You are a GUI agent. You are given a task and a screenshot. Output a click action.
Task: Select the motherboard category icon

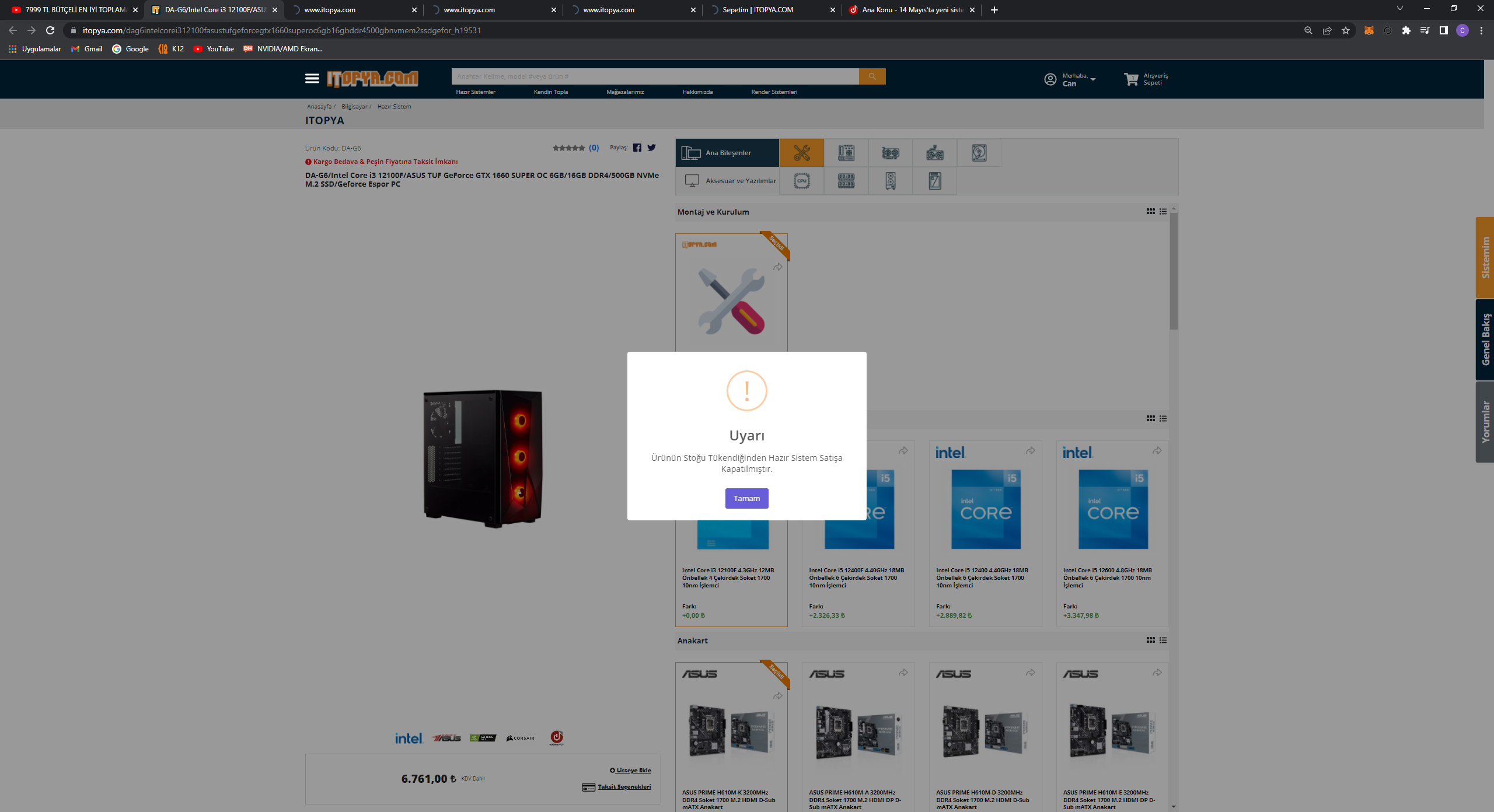[846, 153]
